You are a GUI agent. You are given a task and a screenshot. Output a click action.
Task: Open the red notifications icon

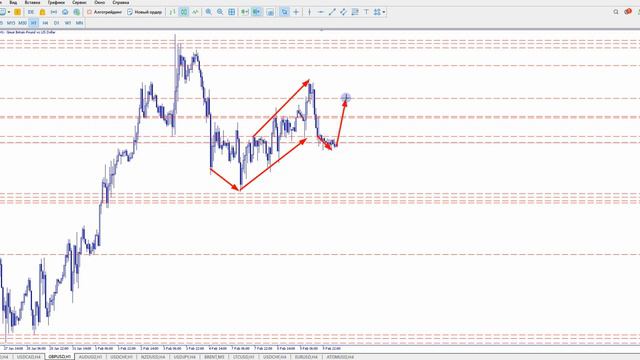point(628,11)
